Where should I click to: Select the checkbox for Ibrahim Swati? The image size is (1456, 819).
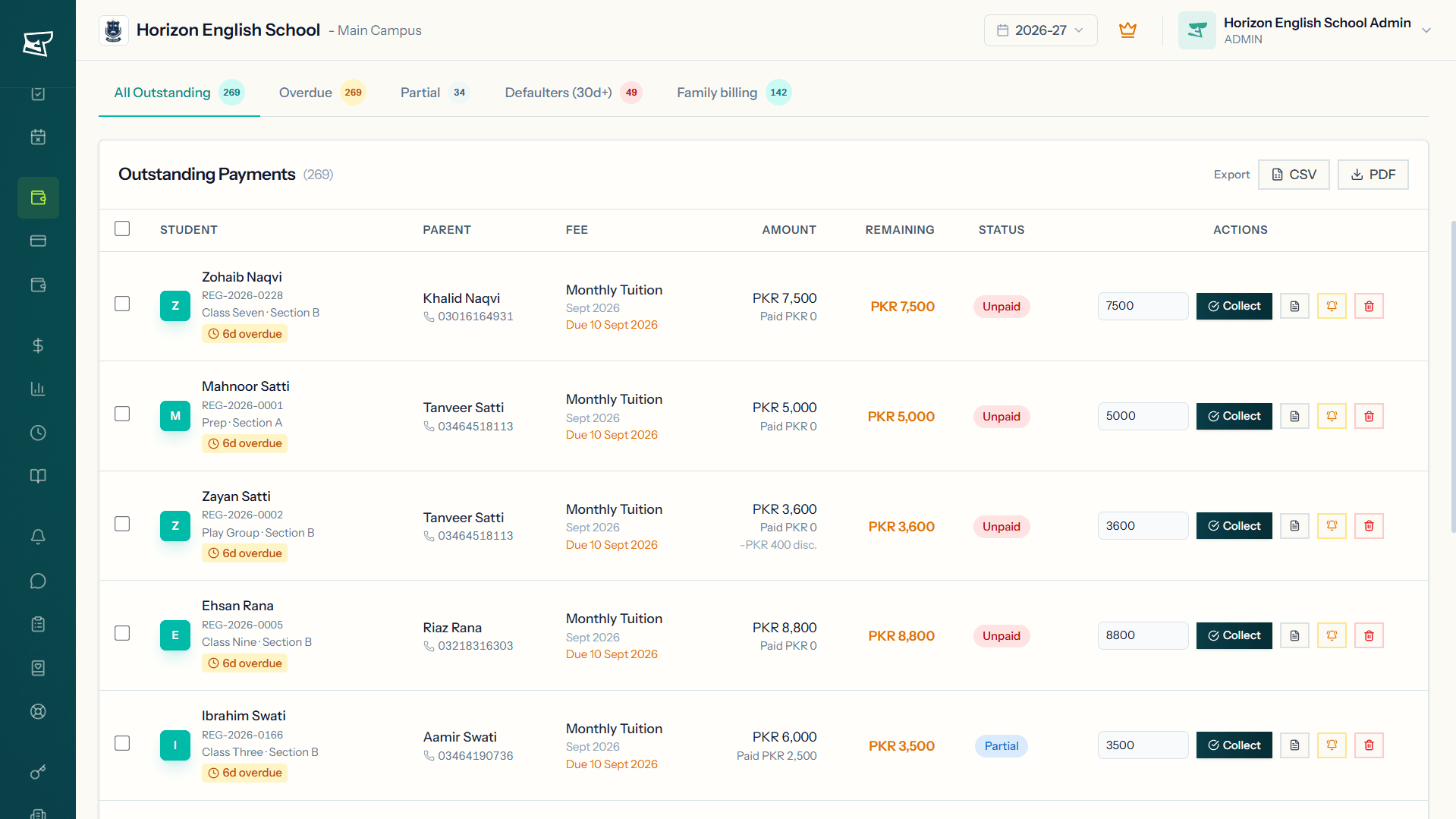(122, 743)
